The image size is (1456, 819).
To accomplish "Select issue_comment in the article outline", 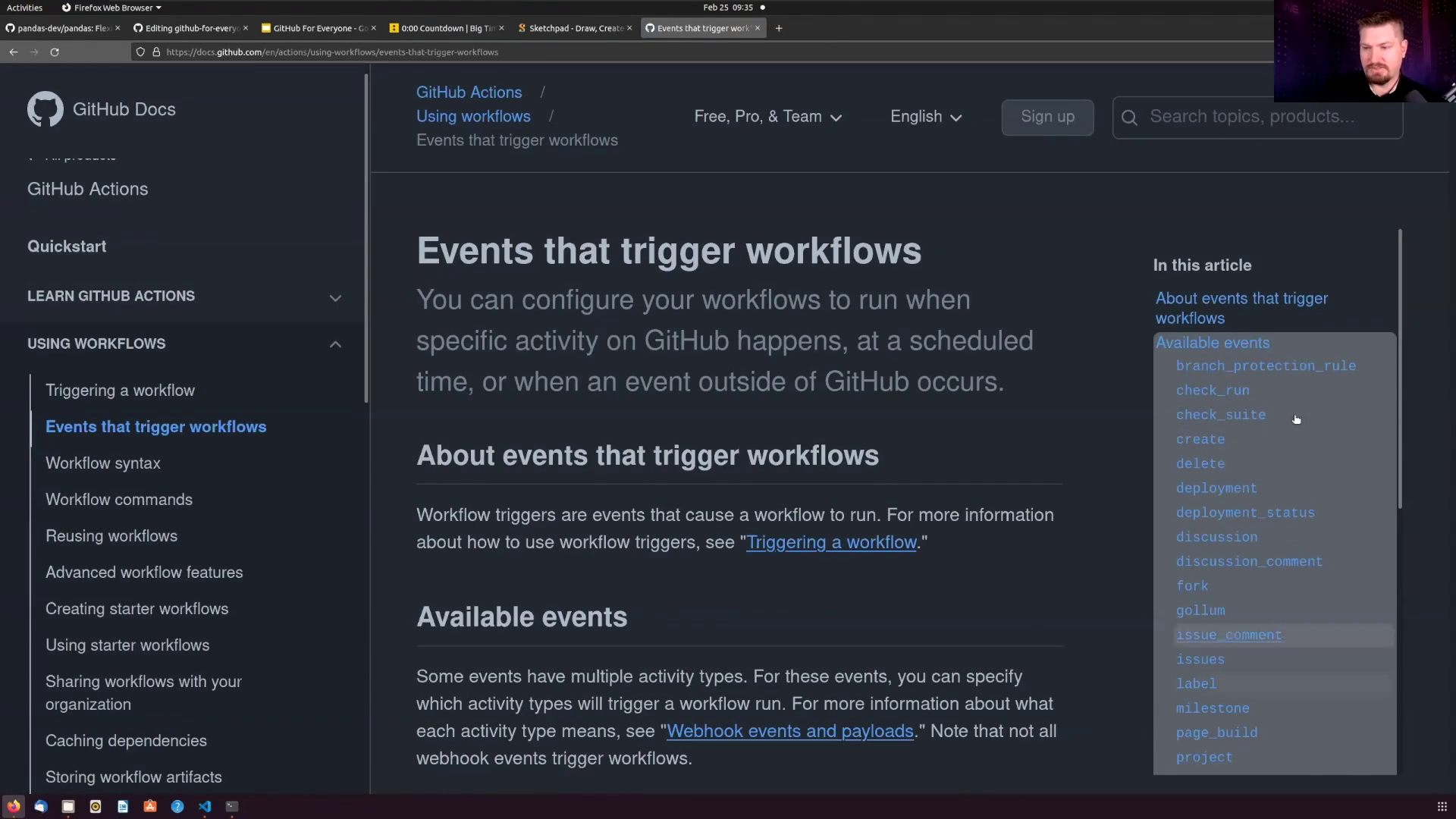I will pyautogui.click(x=1228, y=635).
